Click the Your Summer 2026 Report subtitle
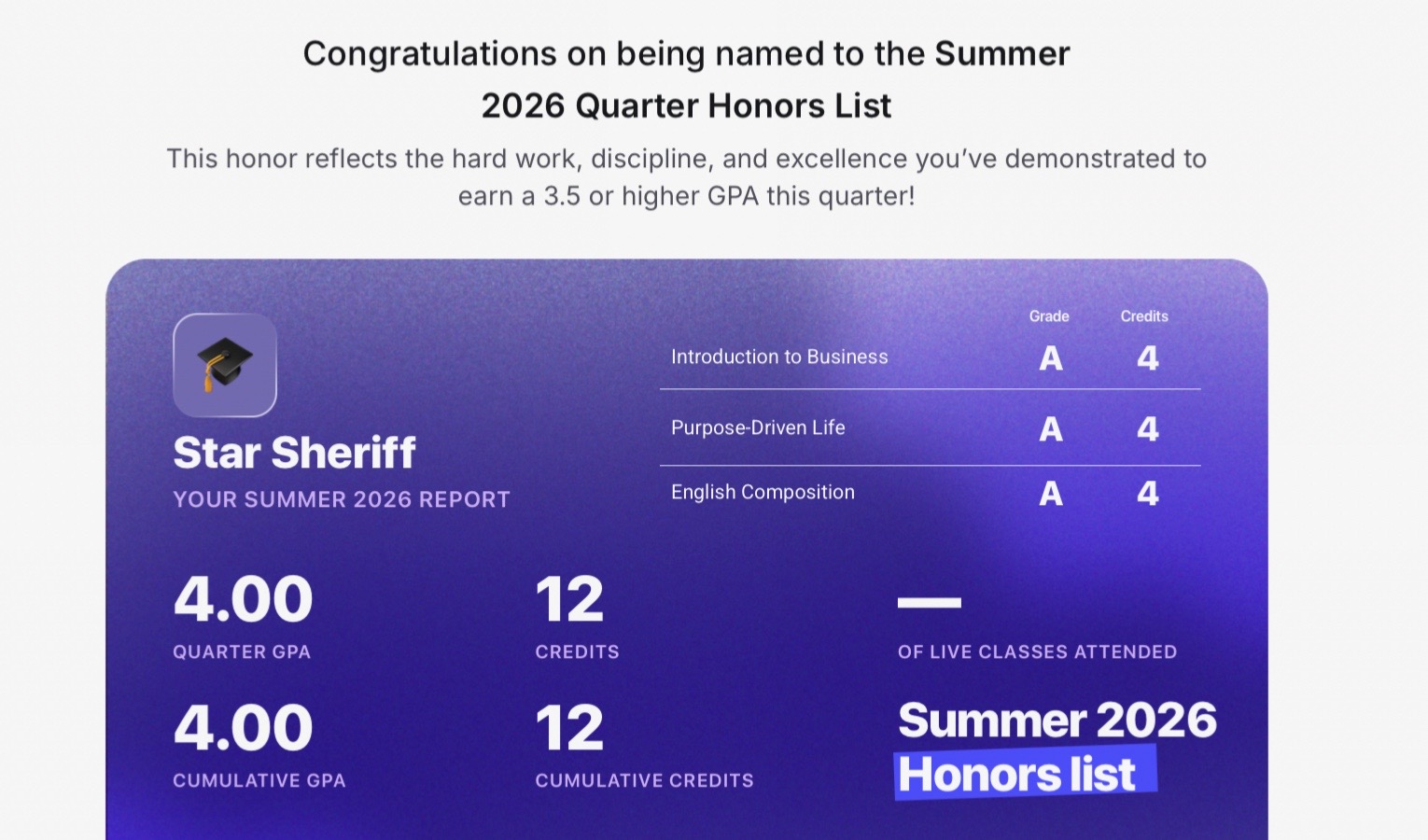This screenshot has height=840, width=1428. [342, 499]
